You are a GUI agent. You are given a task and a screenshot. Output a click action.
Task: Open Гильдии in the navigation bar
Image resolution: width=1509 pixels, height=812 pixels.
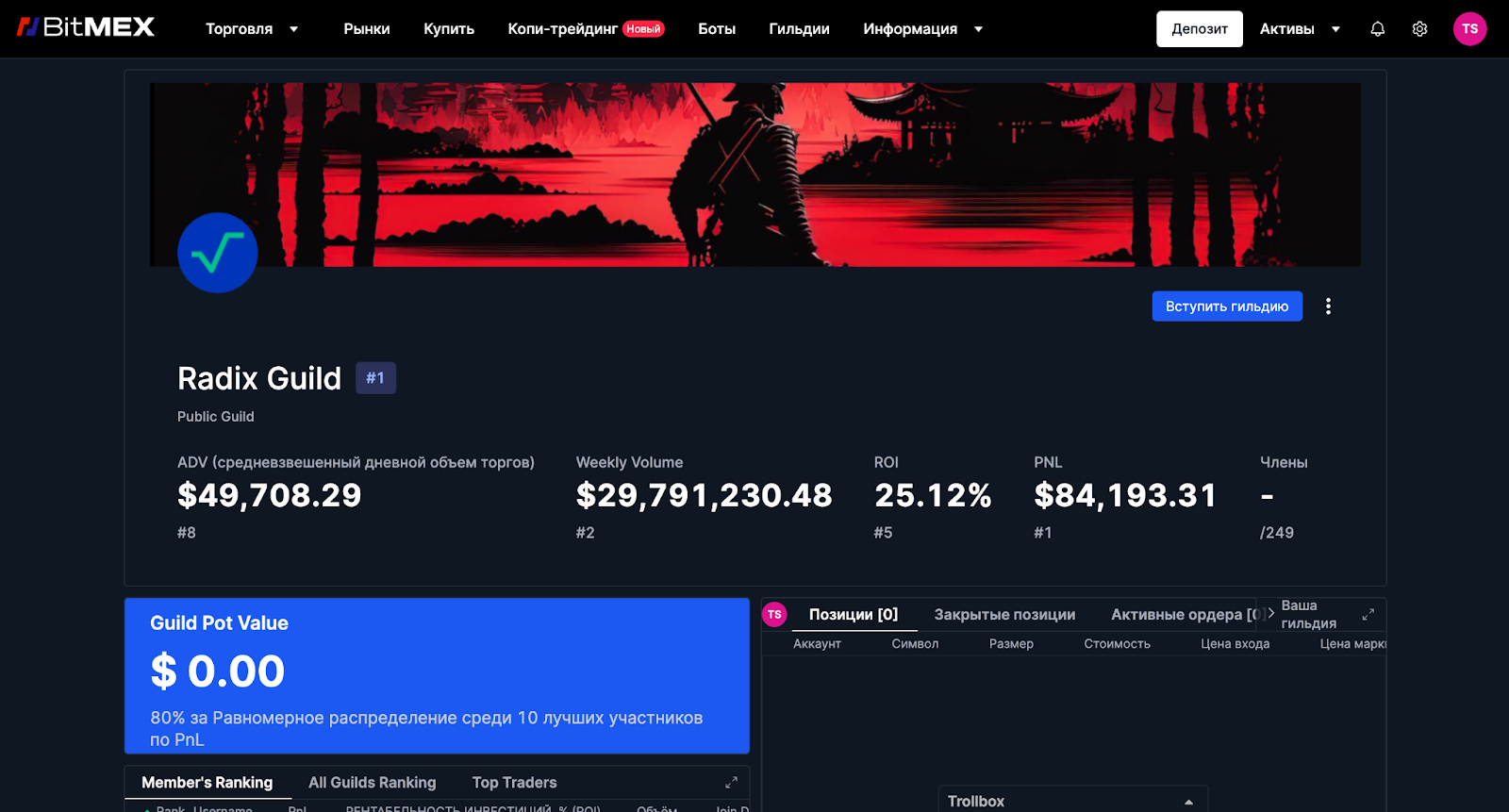(x=799, y=29)
